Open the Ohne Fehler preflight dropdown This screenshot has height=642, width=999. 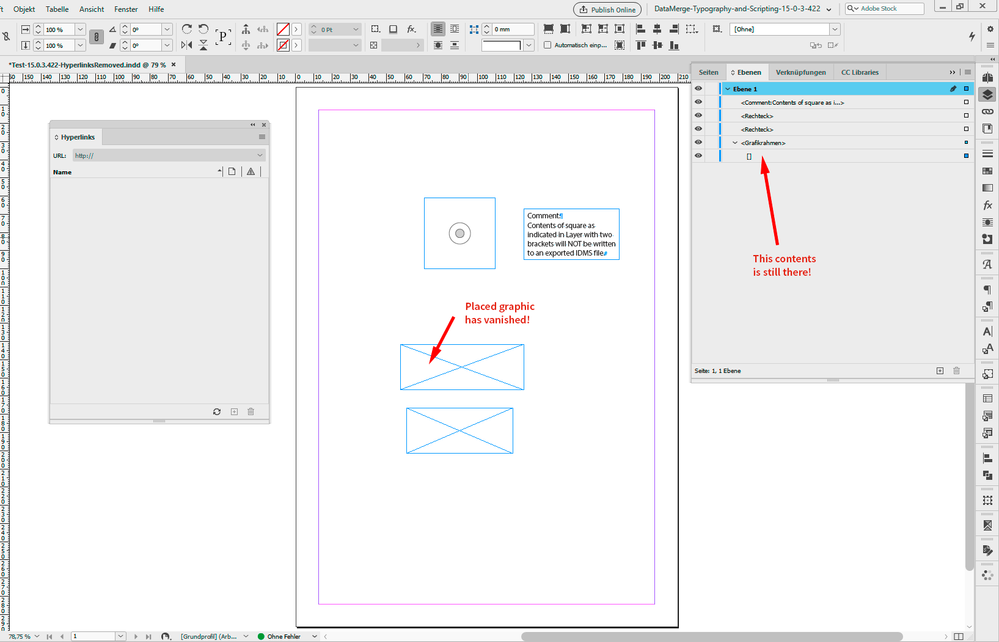pos(314,636)
